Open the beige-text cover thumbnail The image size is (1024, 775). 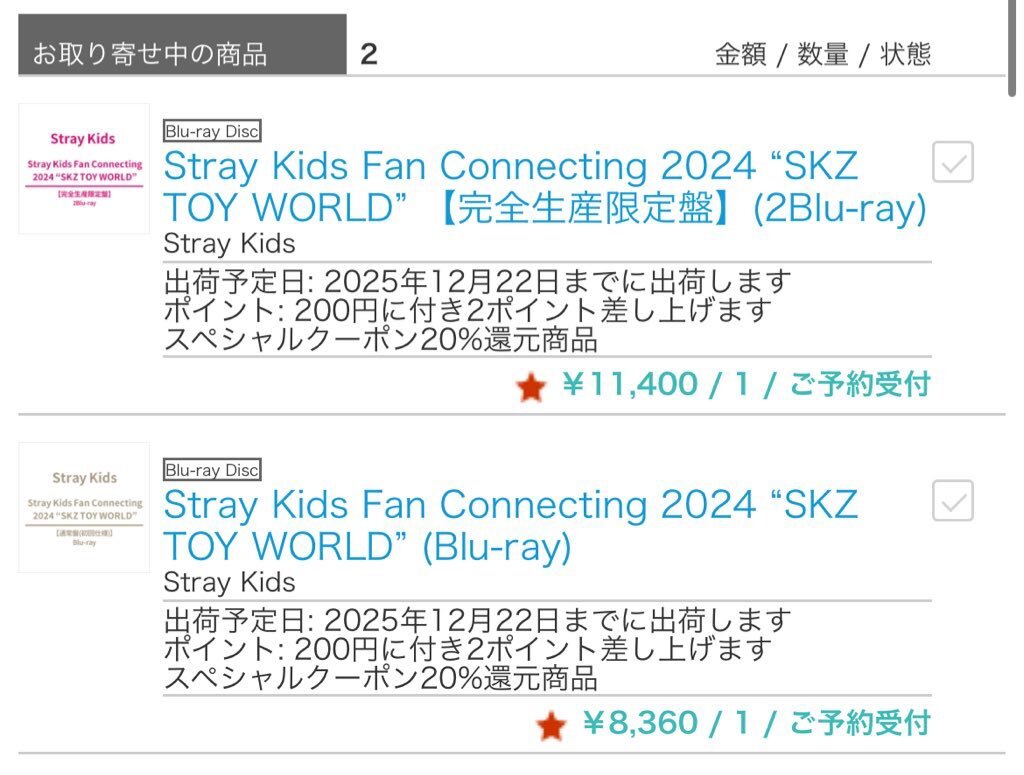(84, 507)
